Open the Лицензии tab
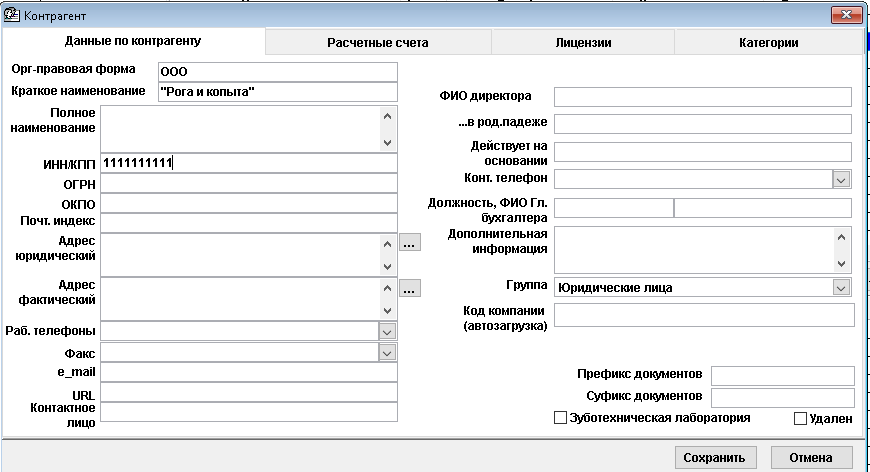 pyautogui.click(x=583, y=42)
